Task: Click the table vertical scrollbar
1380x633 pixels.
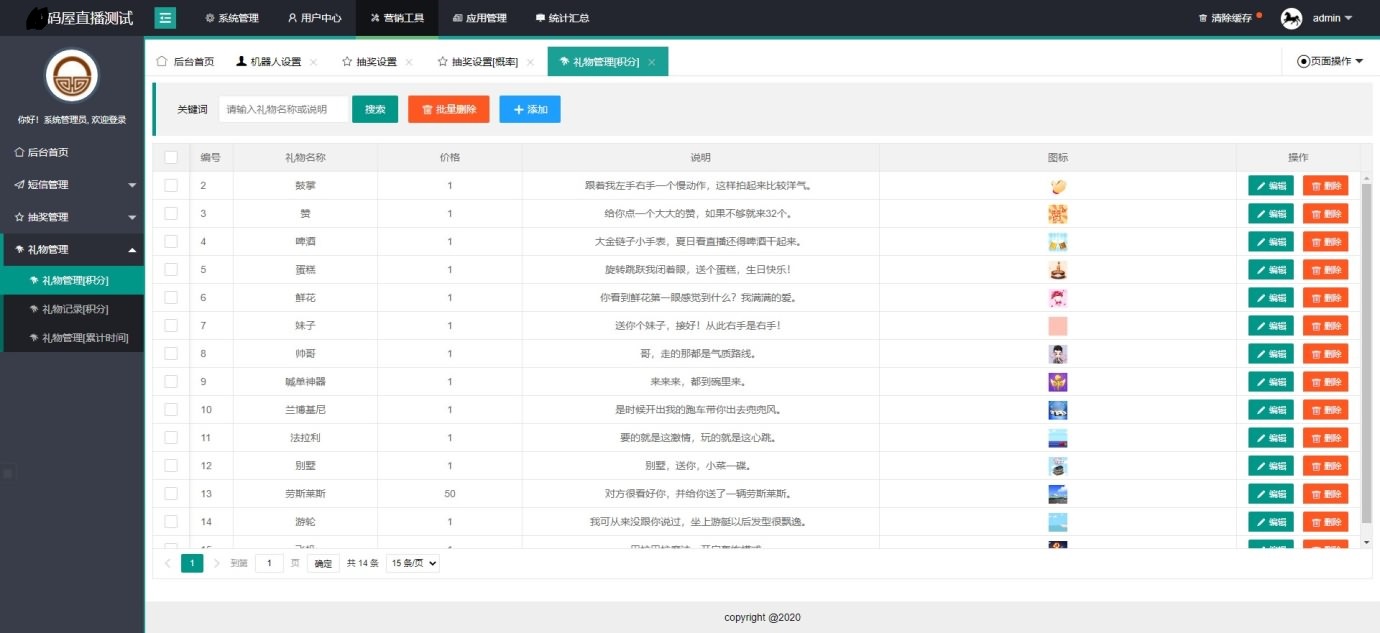Action: pyautogui.click(x=1367, y=353)
